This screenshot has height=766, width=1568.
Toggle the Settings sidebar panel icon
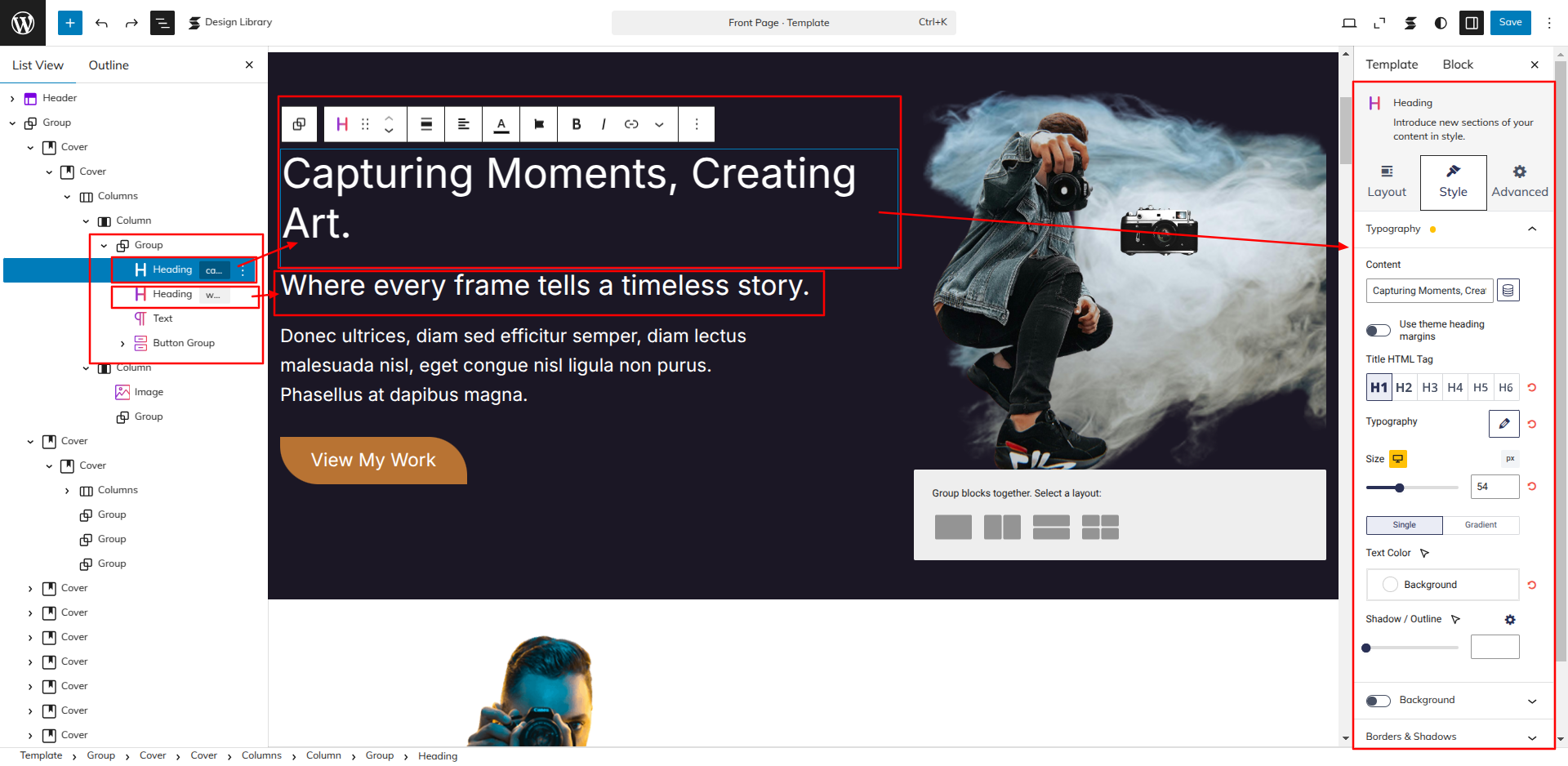coord(1472,23)
